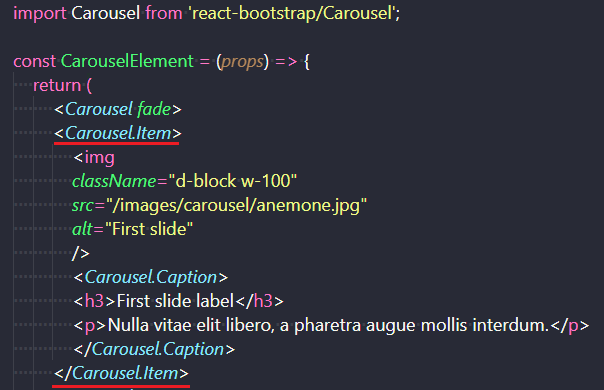This screenshot has width=604, height=390.
Task: Click the self-closing /> of the img tag
Action: coord(81,253)
